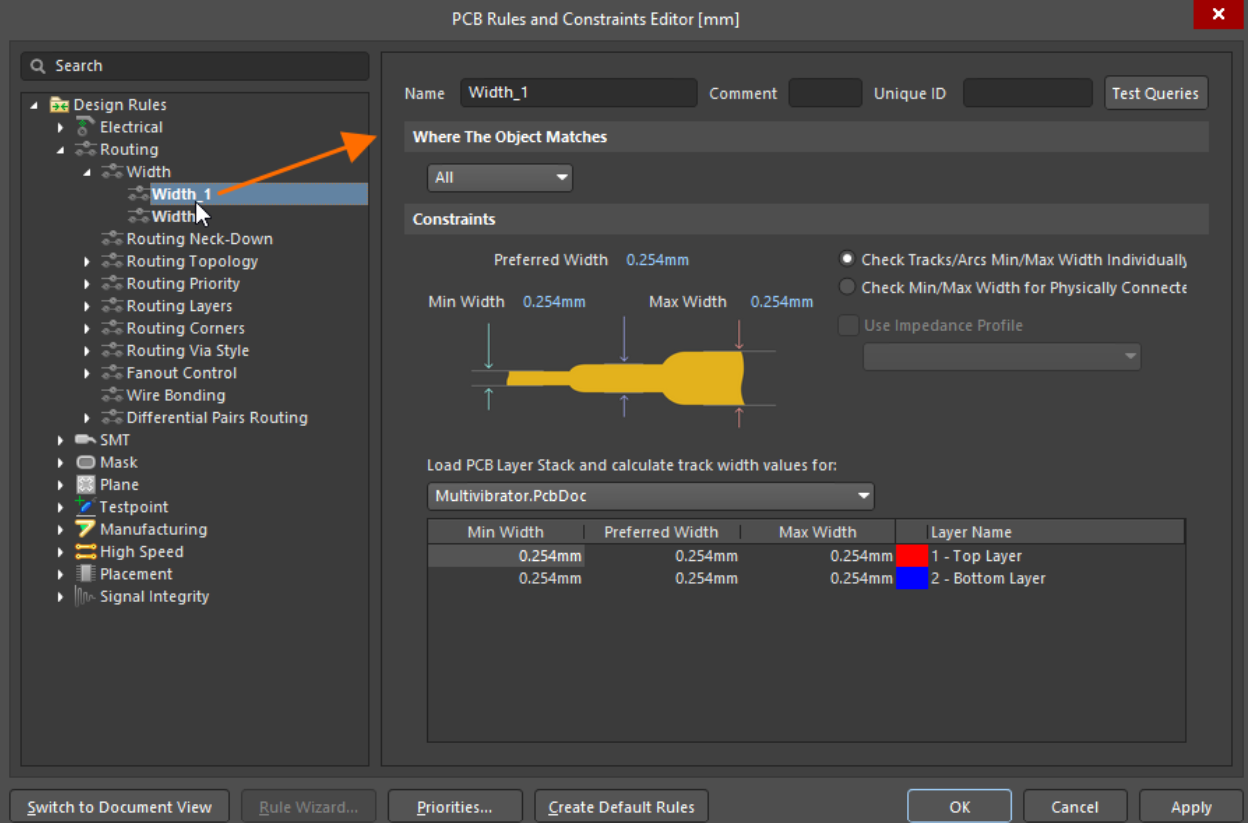Click the Testpoint category icon
1248x823 pixels.
[86, 507]
